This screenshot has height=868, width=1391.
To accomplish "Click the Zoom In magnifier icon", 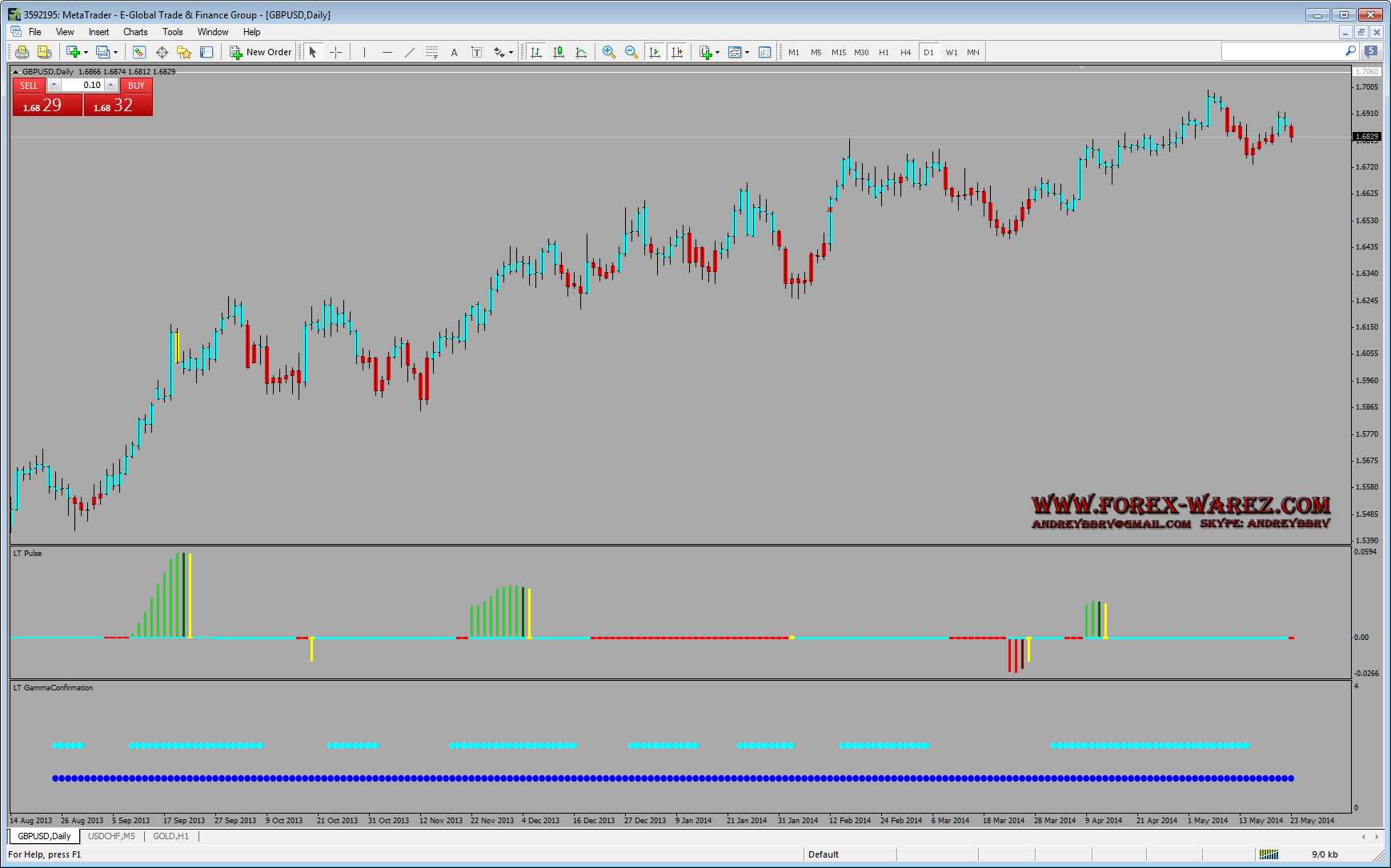I will [609, 52].
